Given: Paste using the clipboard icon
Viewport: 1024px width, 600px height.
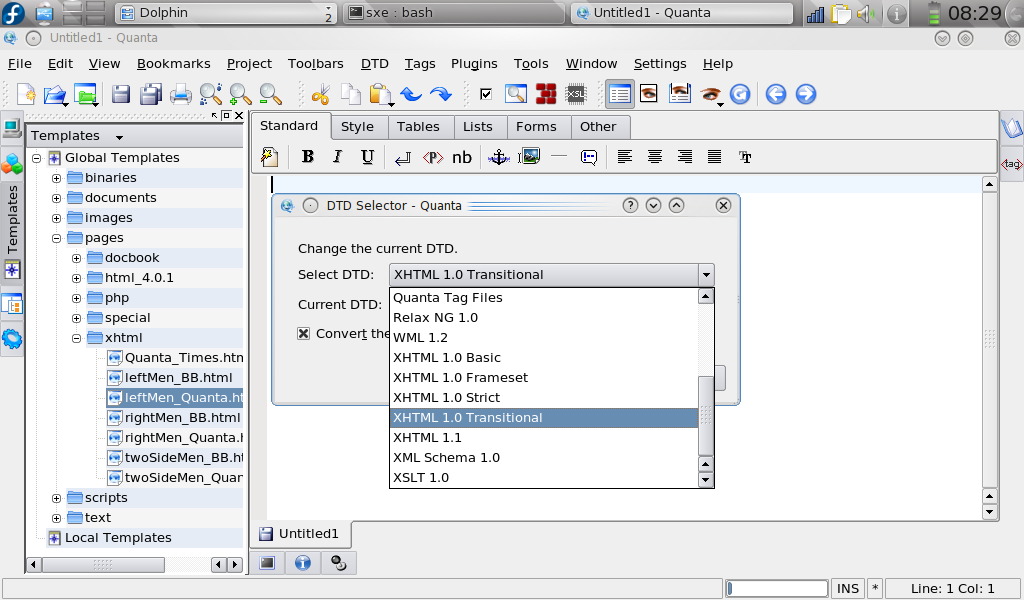Looking at the screenshot, I should [379, 94].
